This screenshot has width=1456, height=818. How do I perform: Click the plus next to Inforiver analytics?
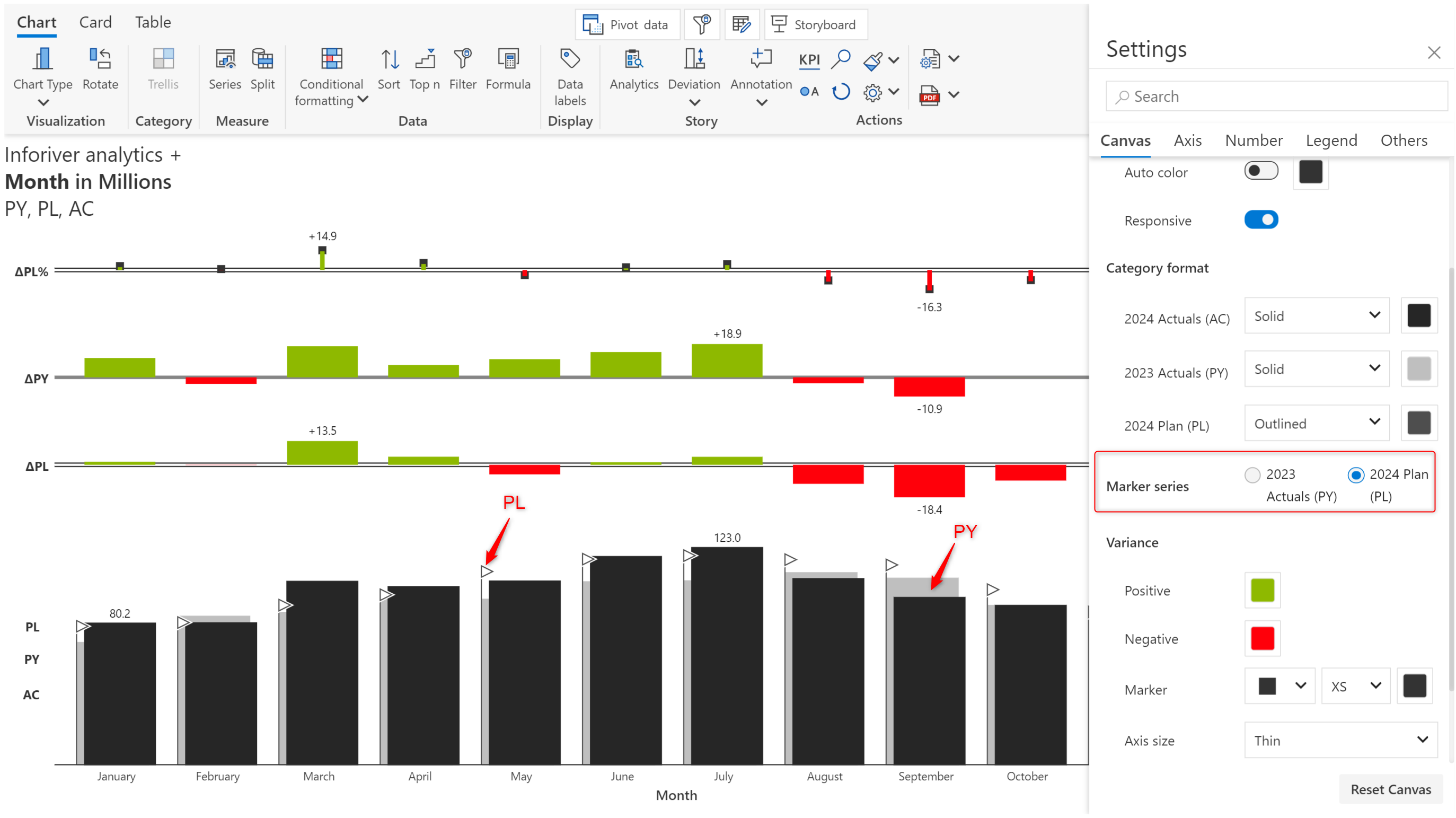coord(176,155)
